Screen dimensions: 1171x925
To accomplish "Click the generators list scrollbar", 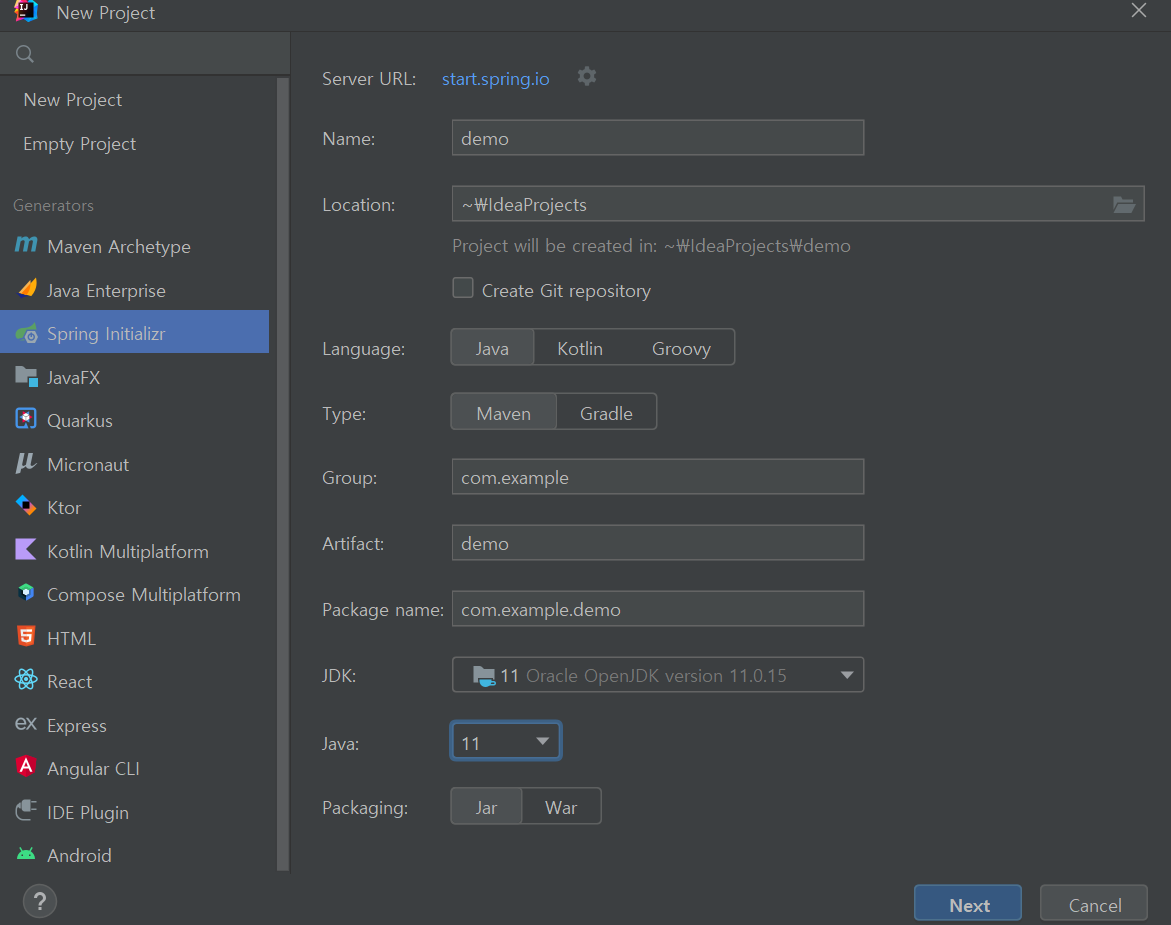I will 283,474.
